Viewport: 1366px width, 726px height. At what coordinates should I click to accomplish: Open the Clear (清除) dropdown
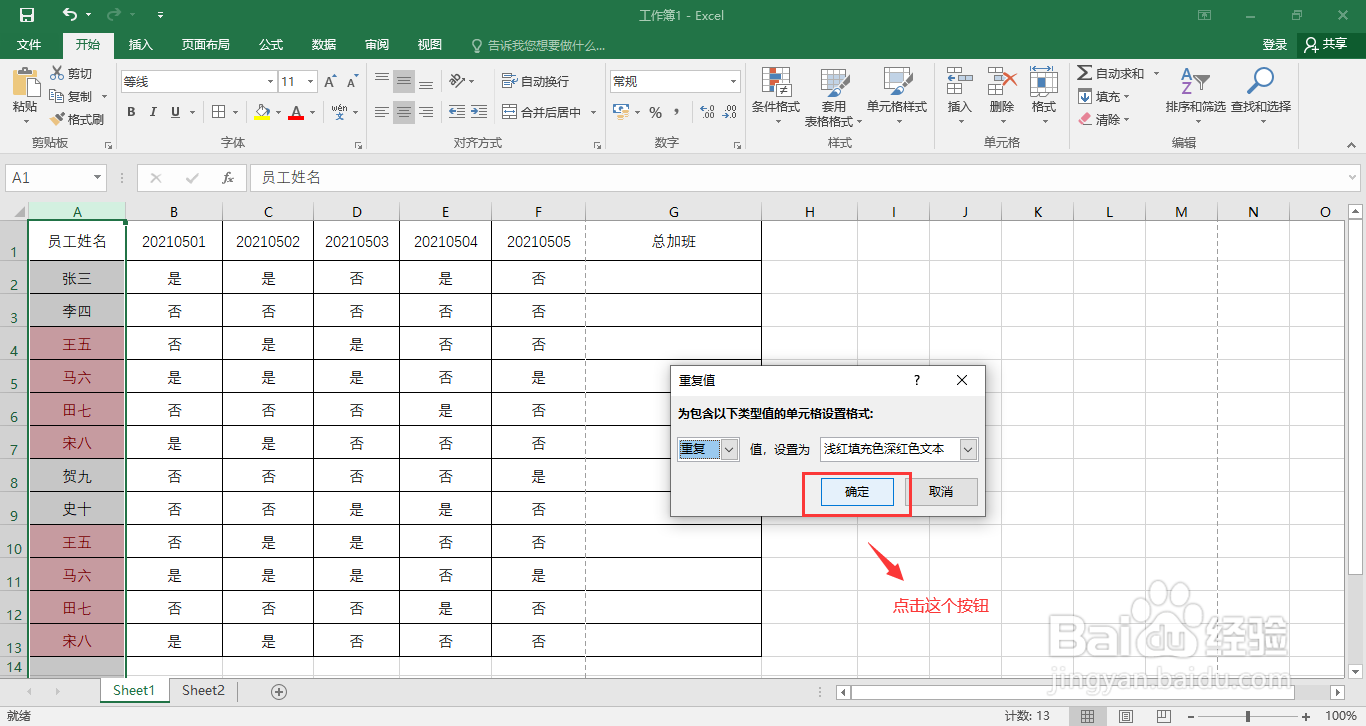coord(1105,119)
